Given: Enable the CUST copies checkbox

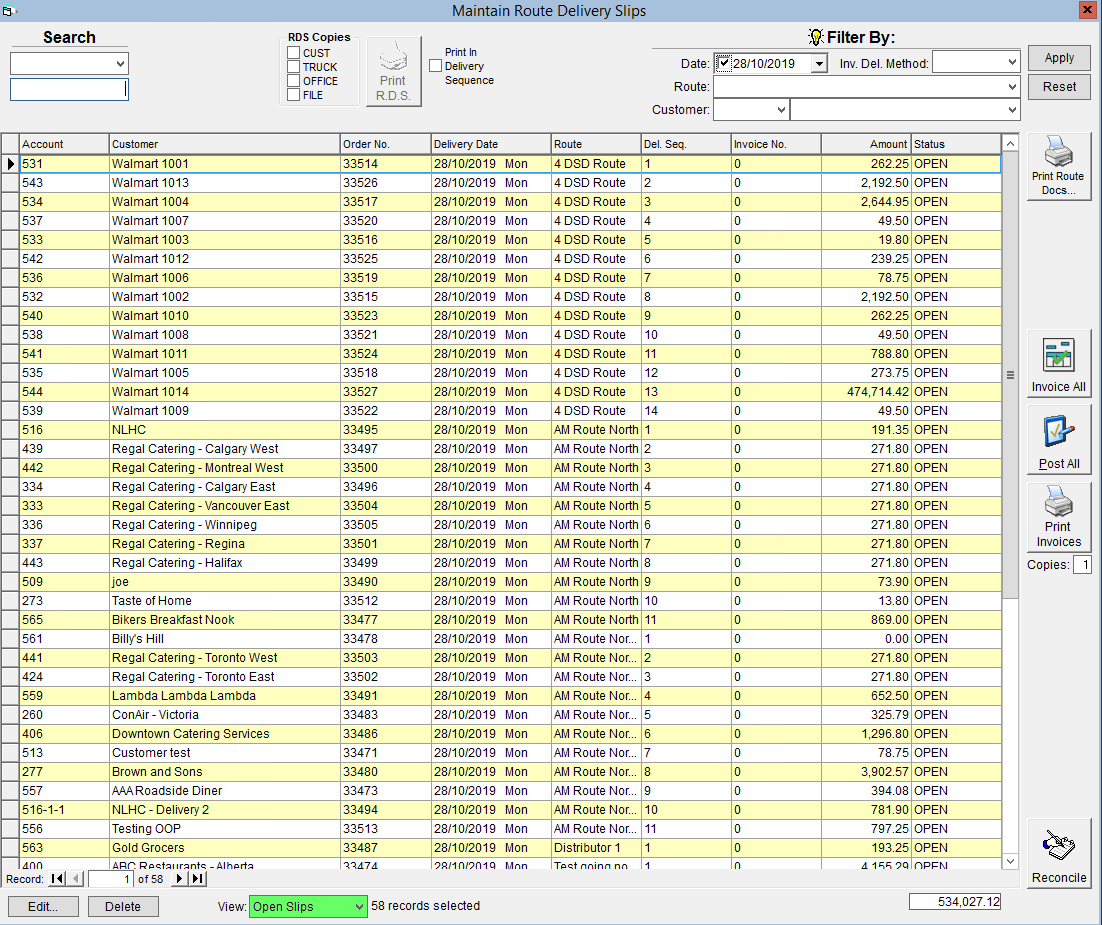Looking at the screenshot, I should [x=294, y=53].
